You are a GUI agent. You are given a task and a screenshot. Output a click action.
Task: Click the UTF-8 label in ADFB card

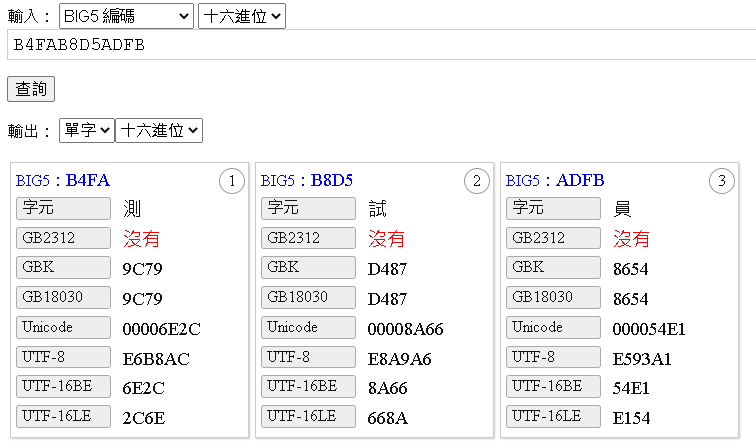pyautogui.click(x=553, y=357)
